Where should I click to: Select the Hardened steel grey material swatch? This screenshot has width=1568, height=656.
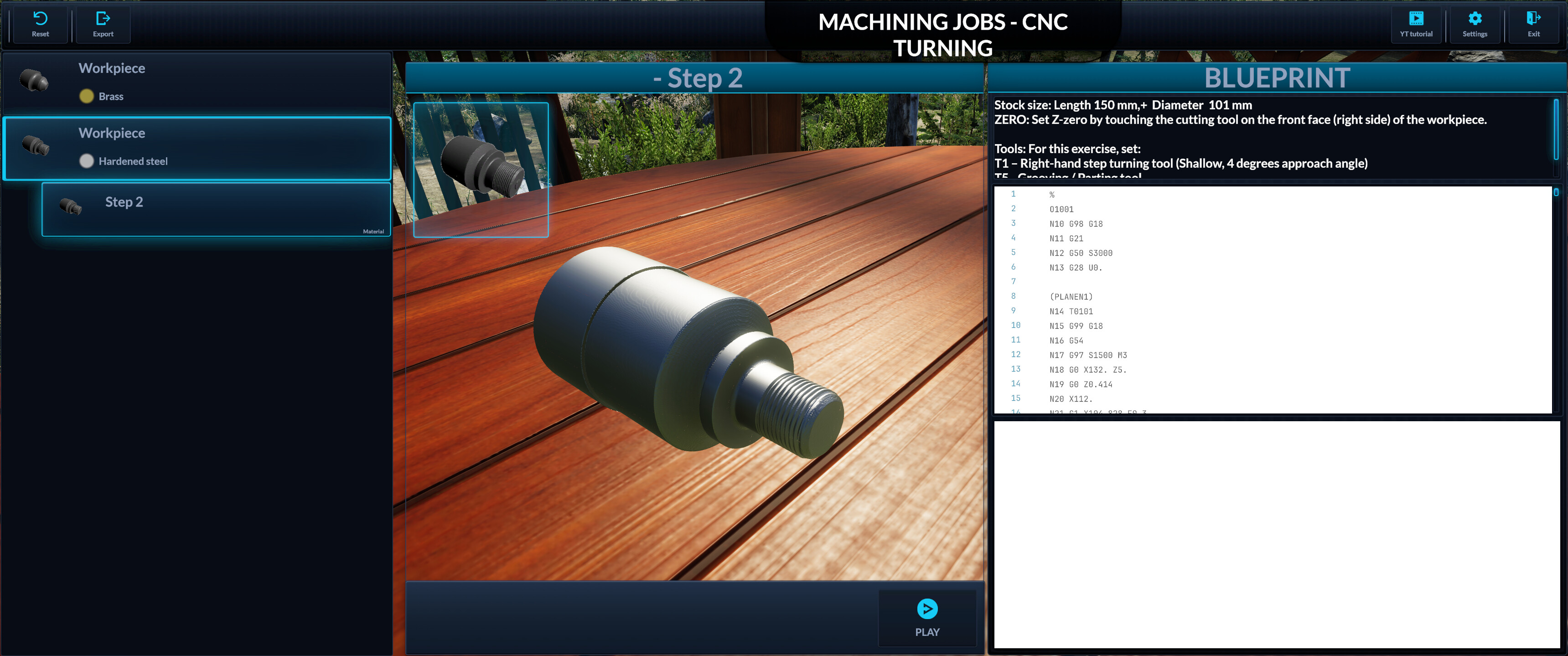coord(87,160)
